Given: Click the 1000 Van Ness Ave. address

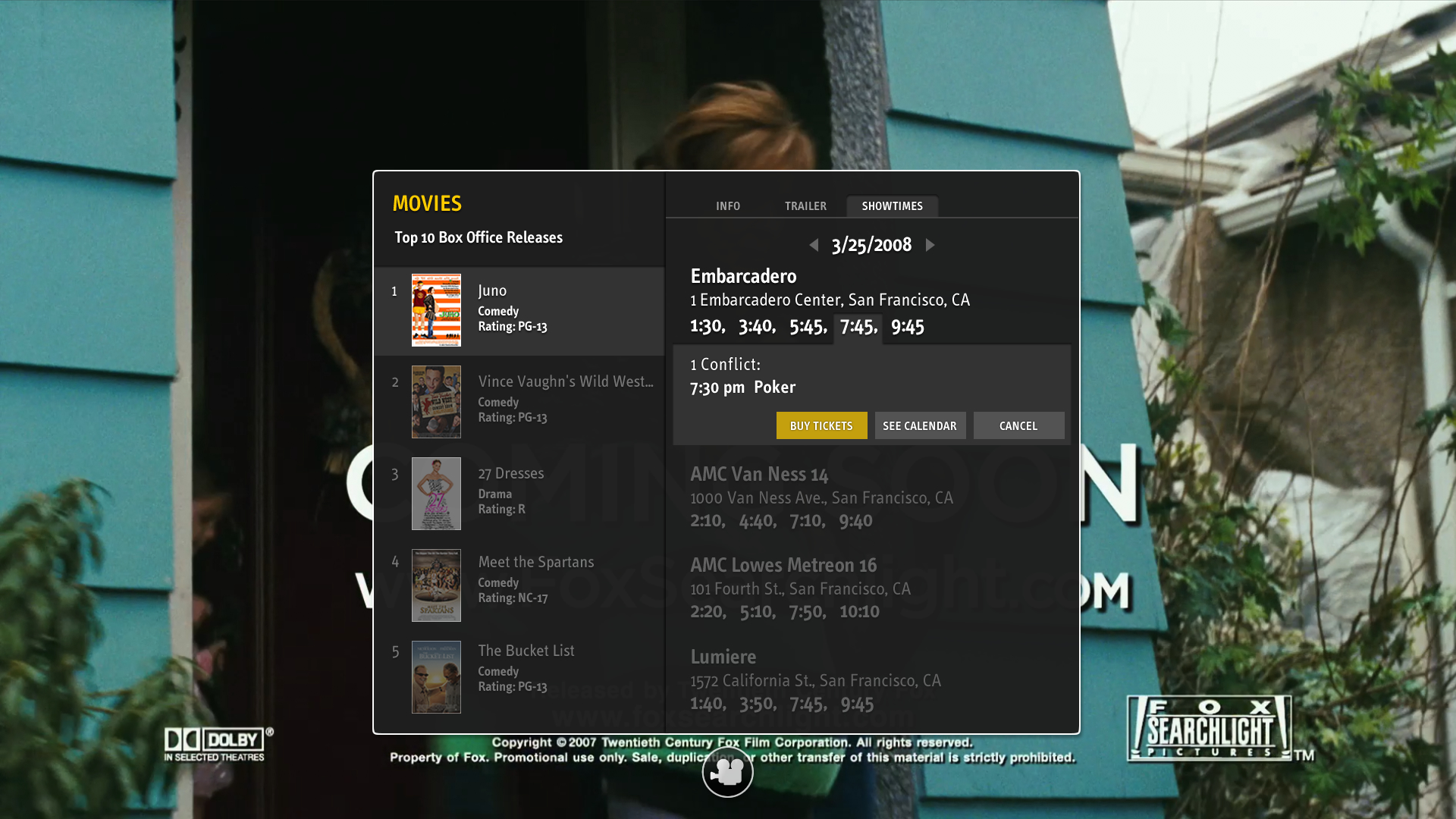Looking at the screenshot, I should tap(821, 497).
